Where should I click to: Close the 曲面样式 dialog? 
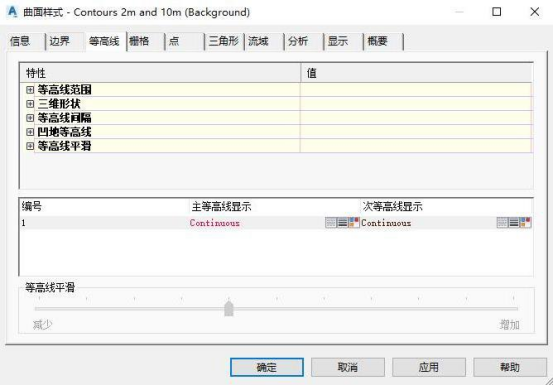tap(535, 12)
